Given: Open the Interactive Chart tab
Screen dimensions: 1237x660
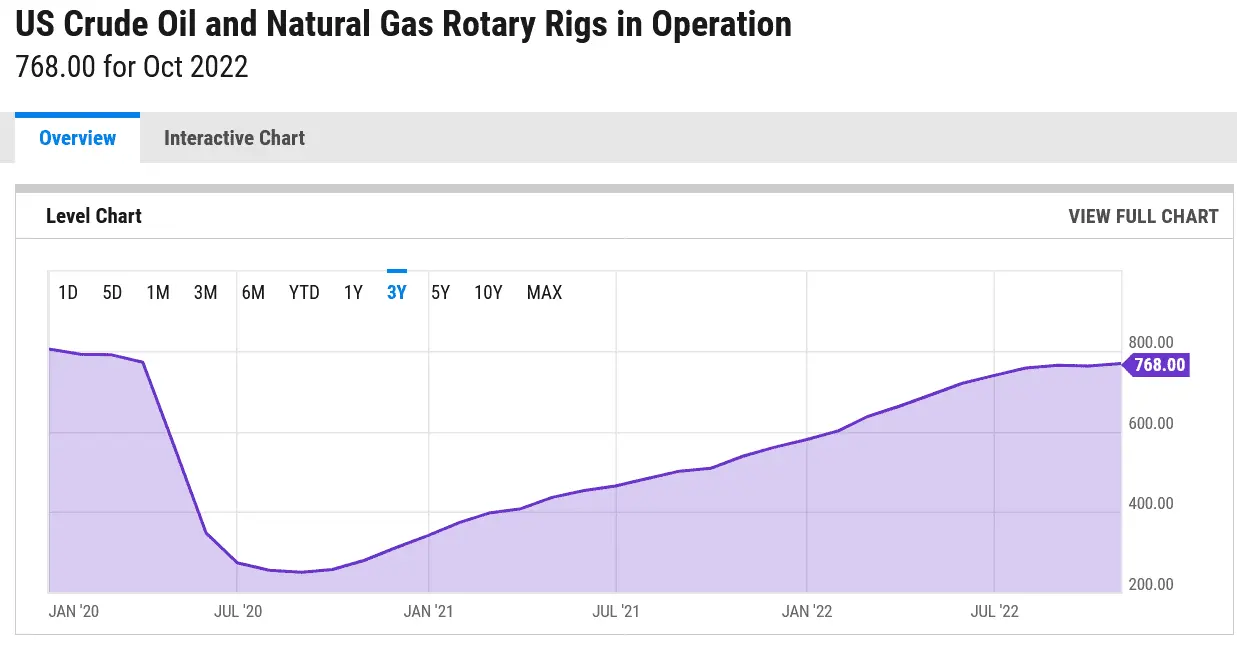Looking at the screenshot, I should [x=234, y=138].
